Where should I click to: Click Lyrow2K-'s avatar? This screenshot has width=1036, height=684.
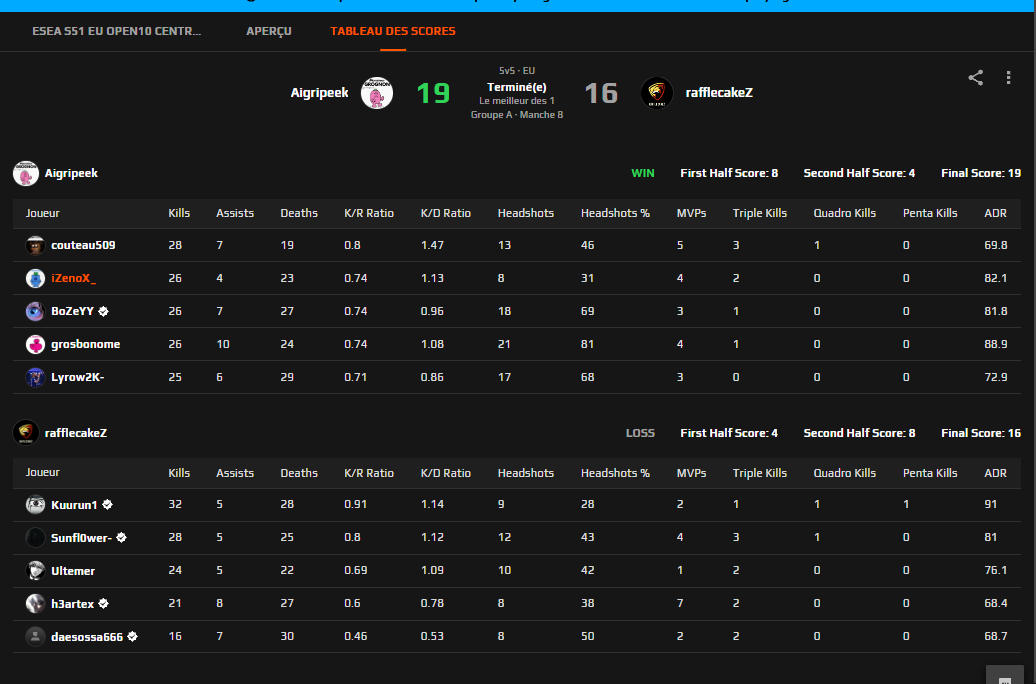(x=35, y=377)
